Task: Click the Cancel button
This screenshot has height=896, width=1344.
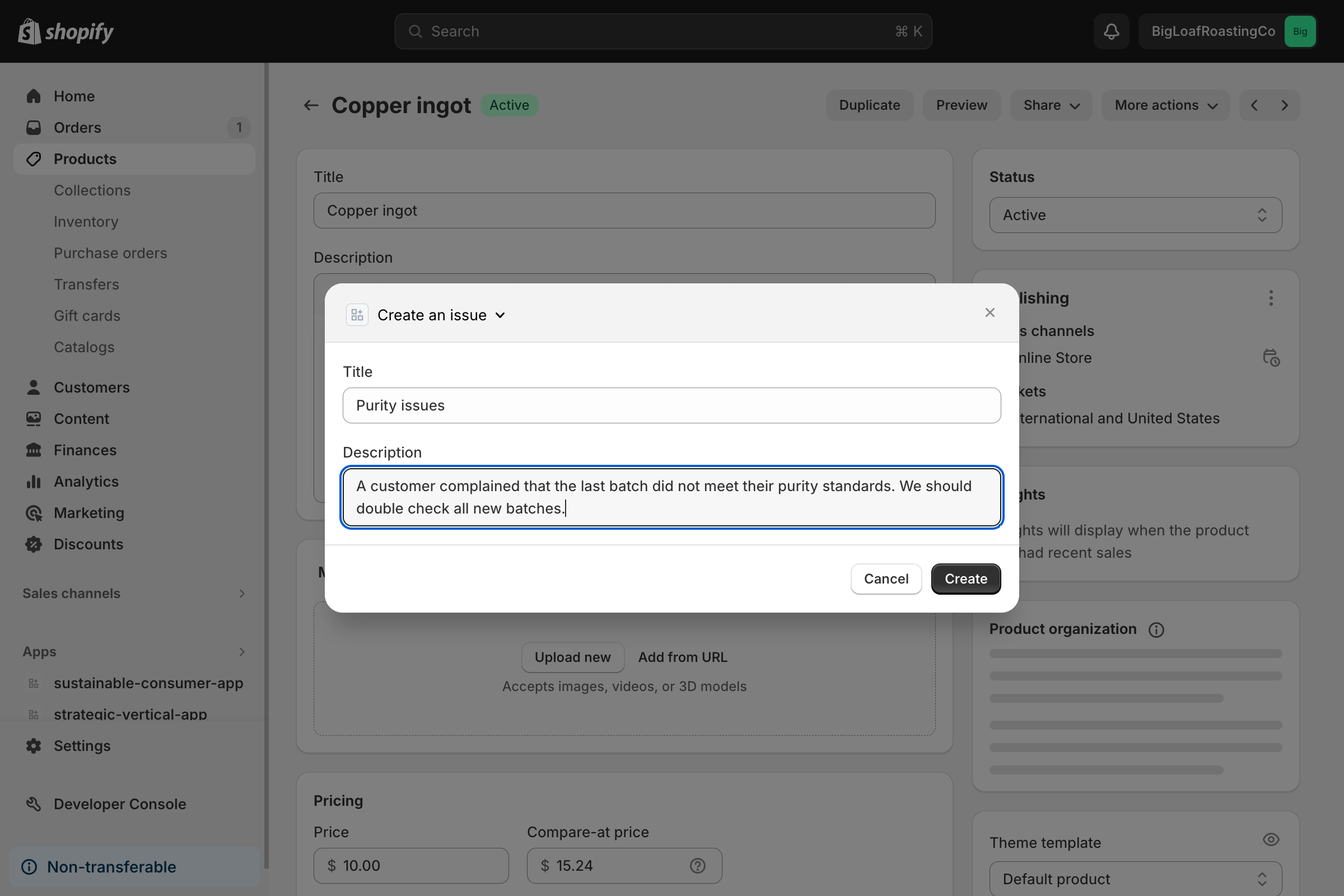Action: tap(886, 579)
